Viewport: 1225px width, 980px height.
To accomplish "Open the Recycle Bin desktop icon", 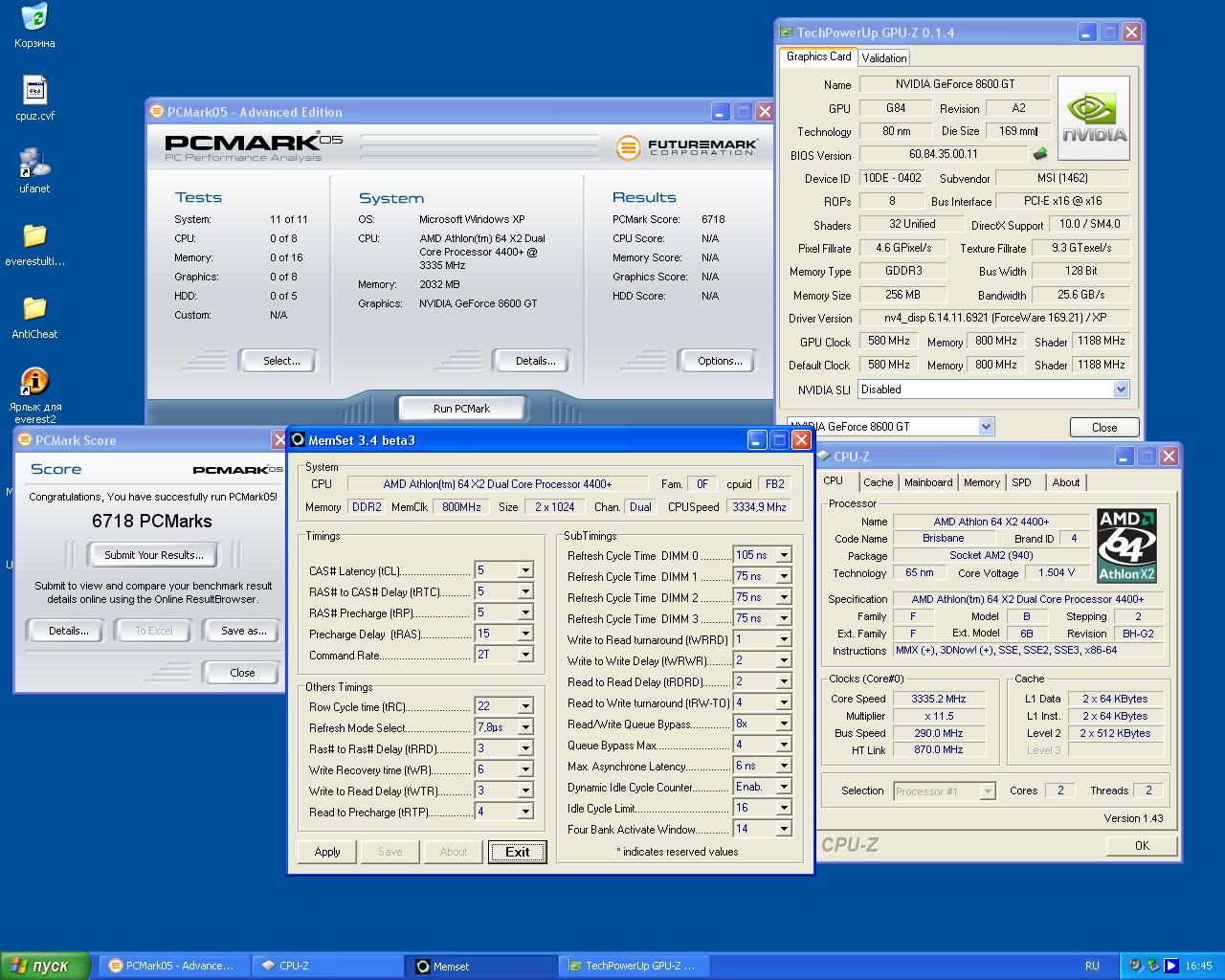I will tap(34, 17).
